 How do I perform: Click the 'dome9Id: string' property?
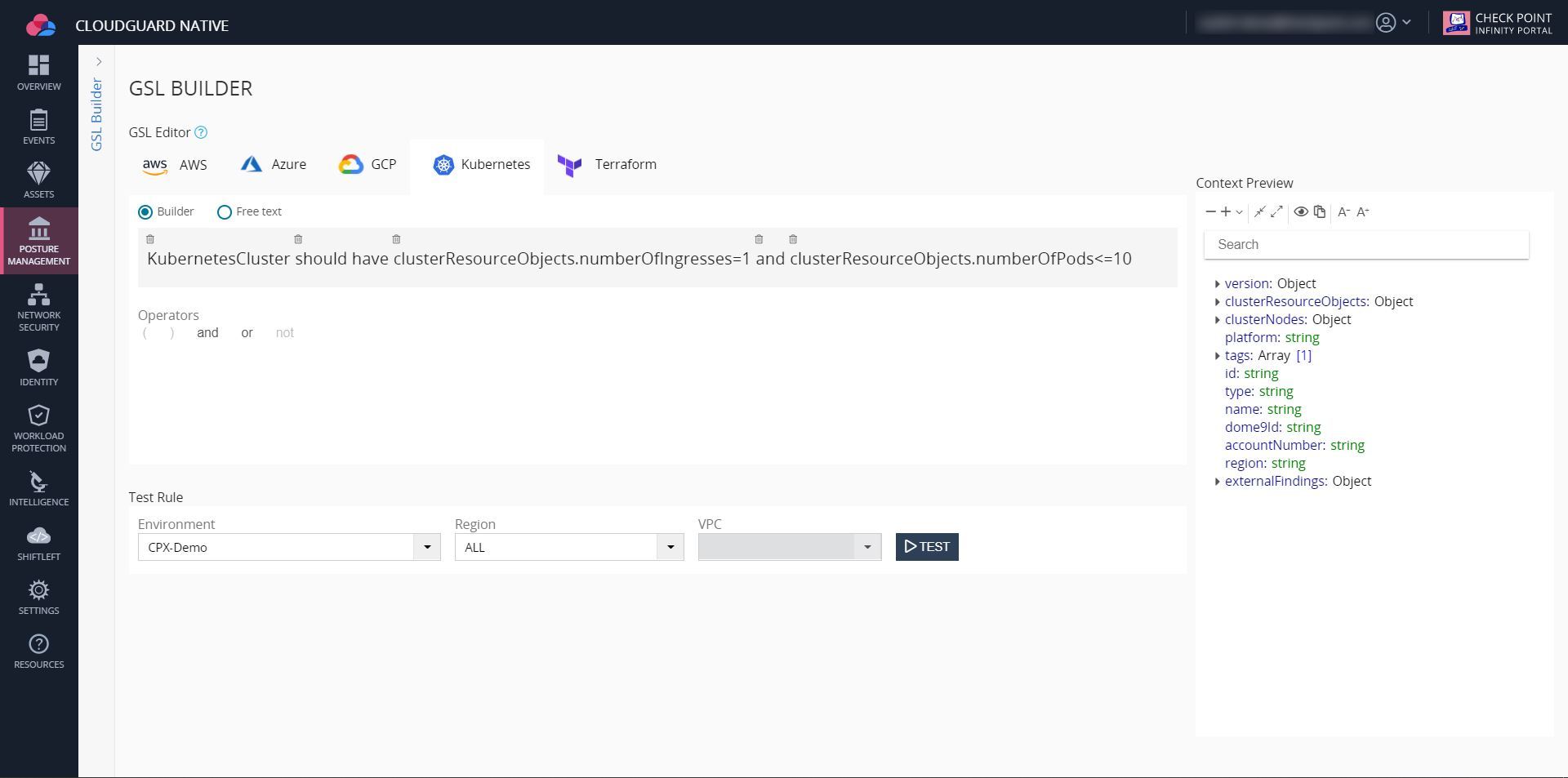1272,428
